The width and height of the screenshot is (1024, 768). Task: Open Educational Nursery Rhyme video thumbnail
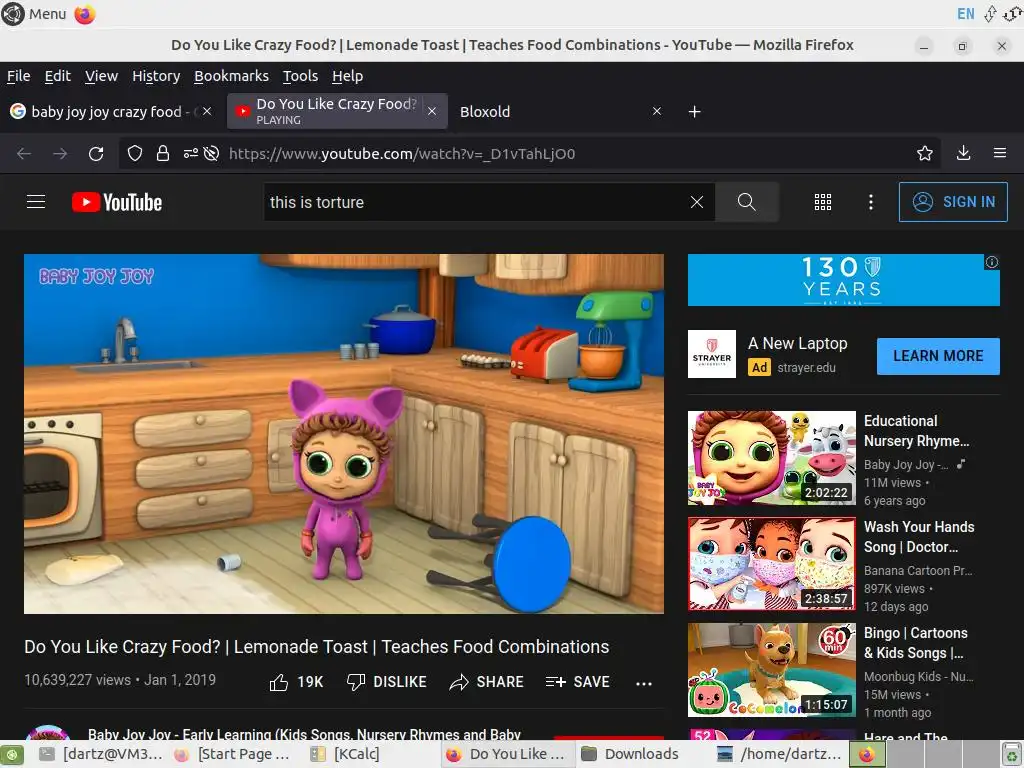point(771,458)
